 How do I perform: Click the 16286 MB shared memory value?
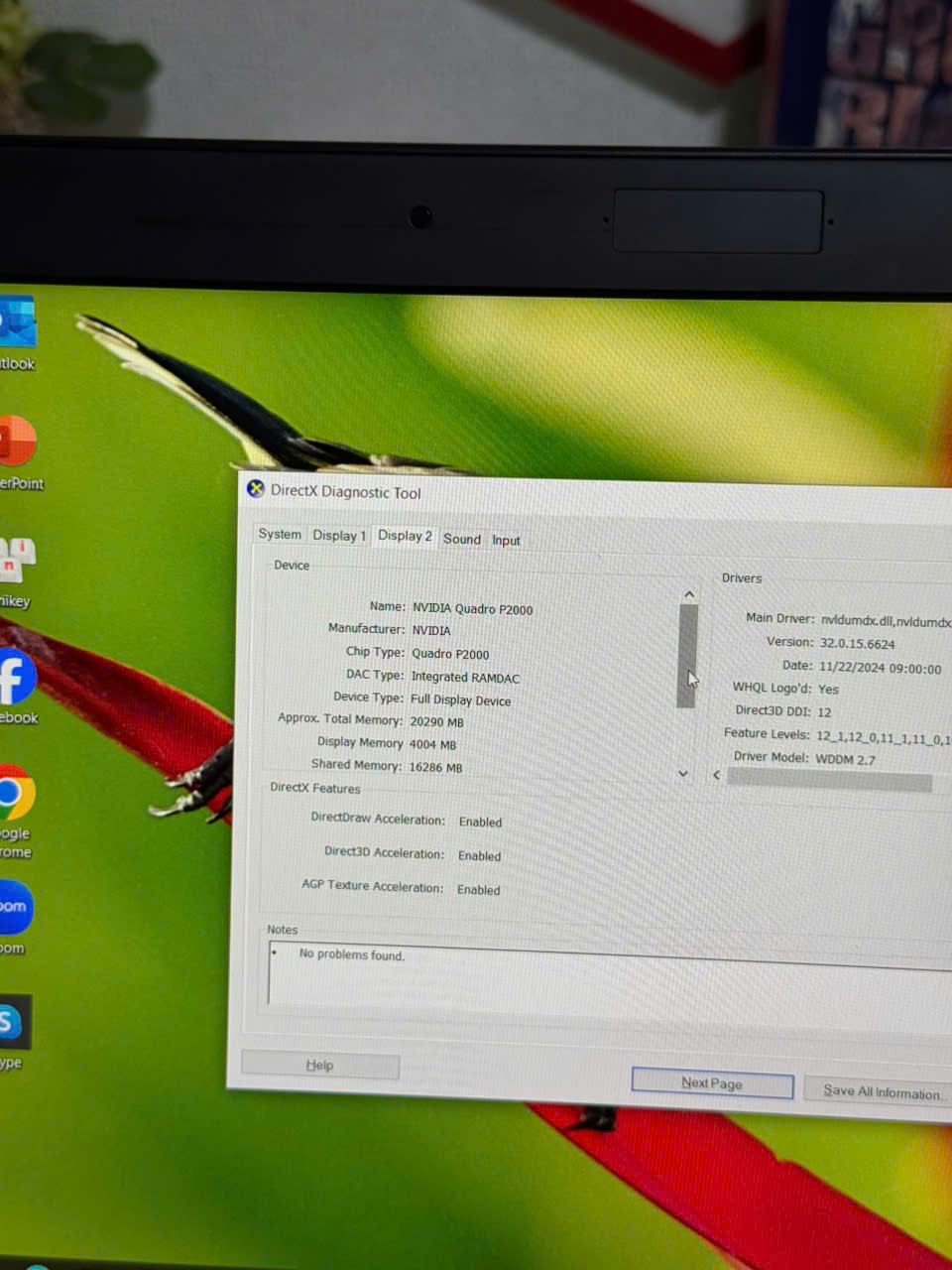point(436,768)
